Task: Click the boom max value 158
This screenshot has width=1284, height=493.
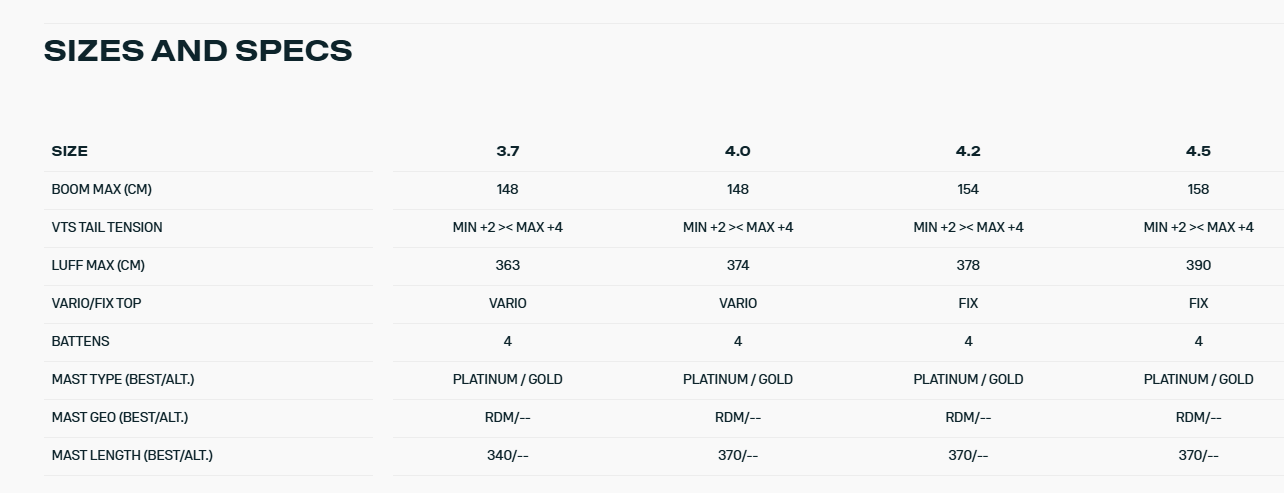Action: coord(1198,189)
